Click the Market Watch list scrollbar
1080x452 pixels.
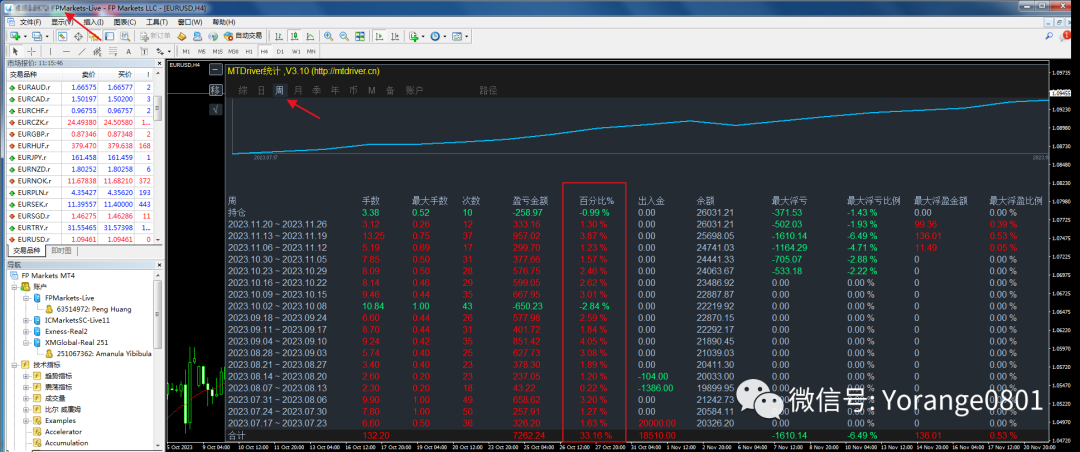click(x=158, y=108)
